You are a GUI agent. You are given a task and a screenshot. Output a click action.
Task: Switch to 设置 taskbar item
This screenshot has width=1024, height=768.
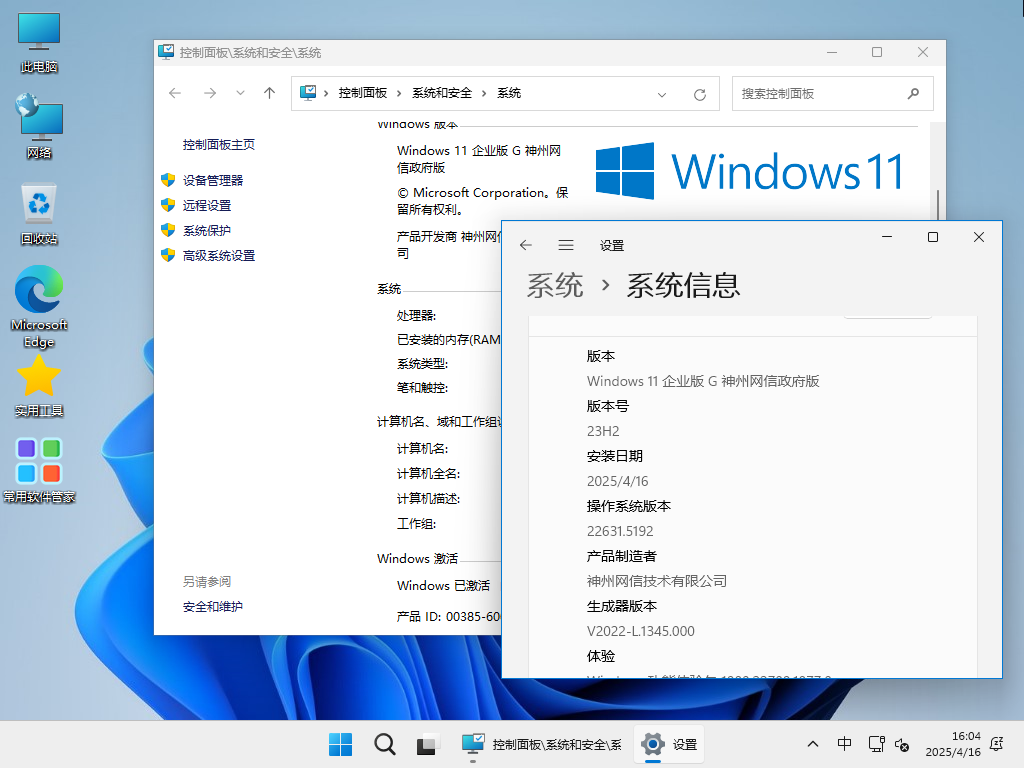point(669,744)
